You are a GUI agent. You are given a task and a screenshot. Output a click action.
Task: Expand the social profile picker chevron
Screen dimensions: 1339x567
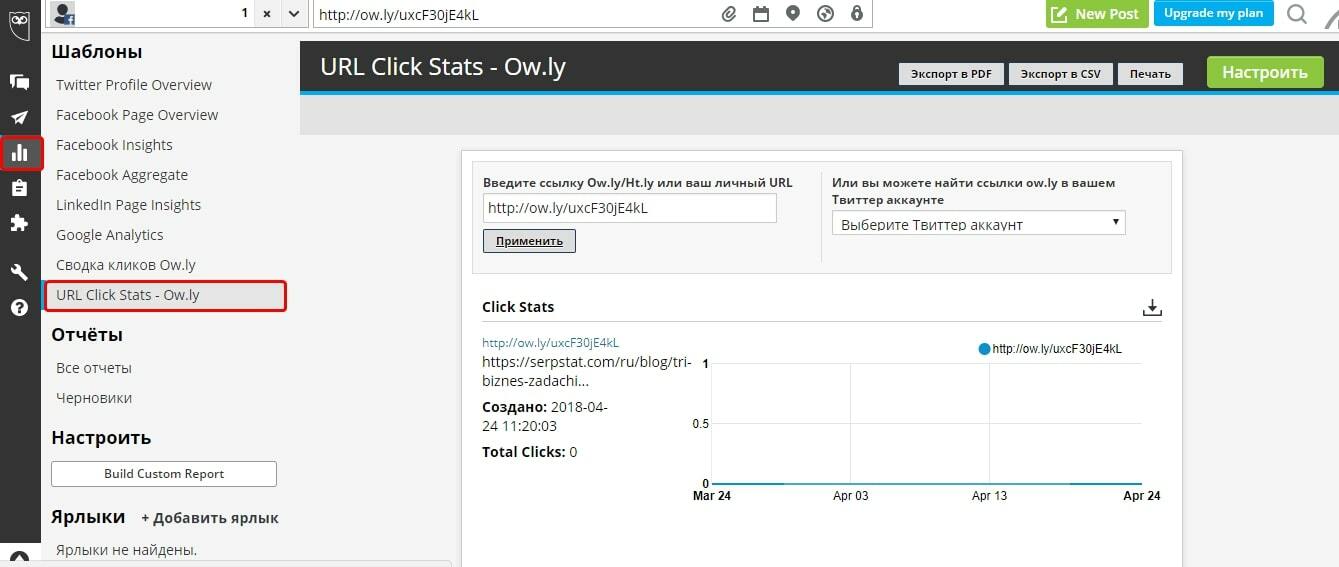click(x=293, y=14)
